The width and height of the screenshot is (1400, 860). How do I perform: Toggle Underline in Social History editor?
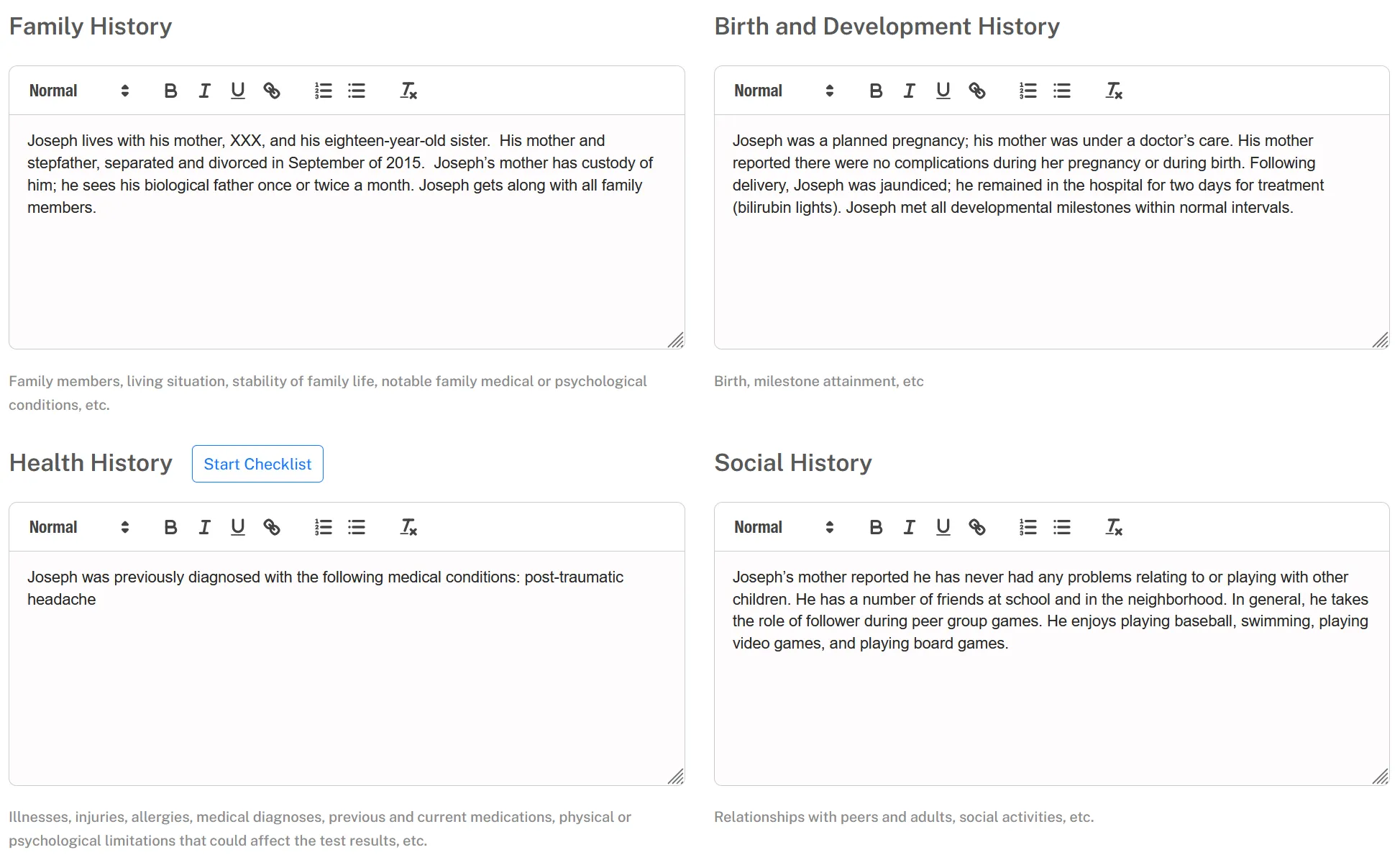943,527
